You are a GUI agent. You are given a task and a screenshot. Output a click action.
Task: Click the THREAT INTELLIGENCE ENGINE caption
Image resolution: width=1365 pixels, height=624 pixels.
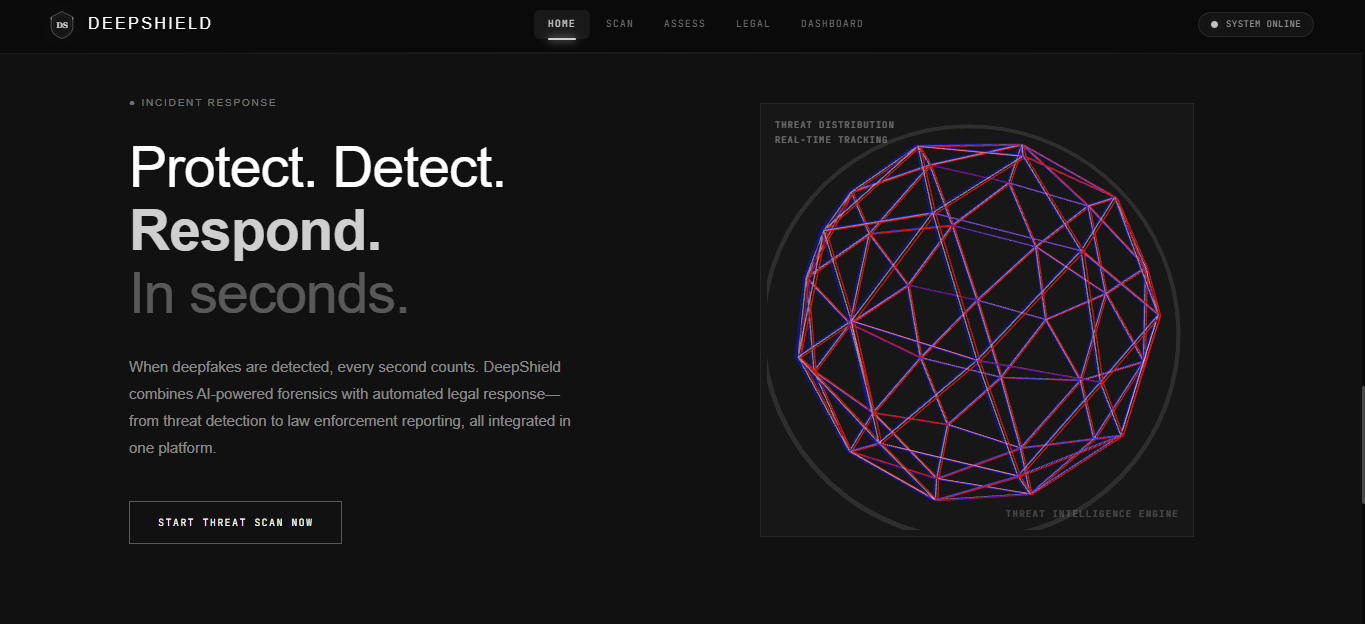click(1092, 514)
